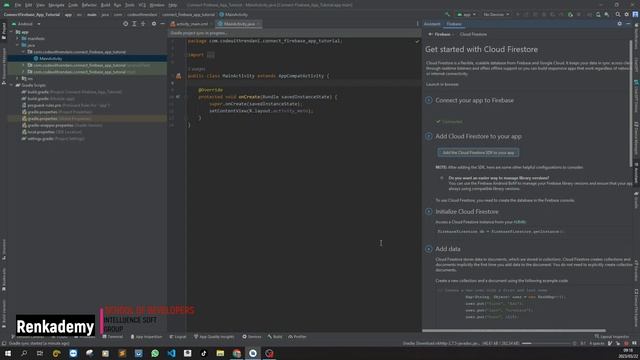Open the Tools menu
640x360 pixels.
click(x=130, y=5)
